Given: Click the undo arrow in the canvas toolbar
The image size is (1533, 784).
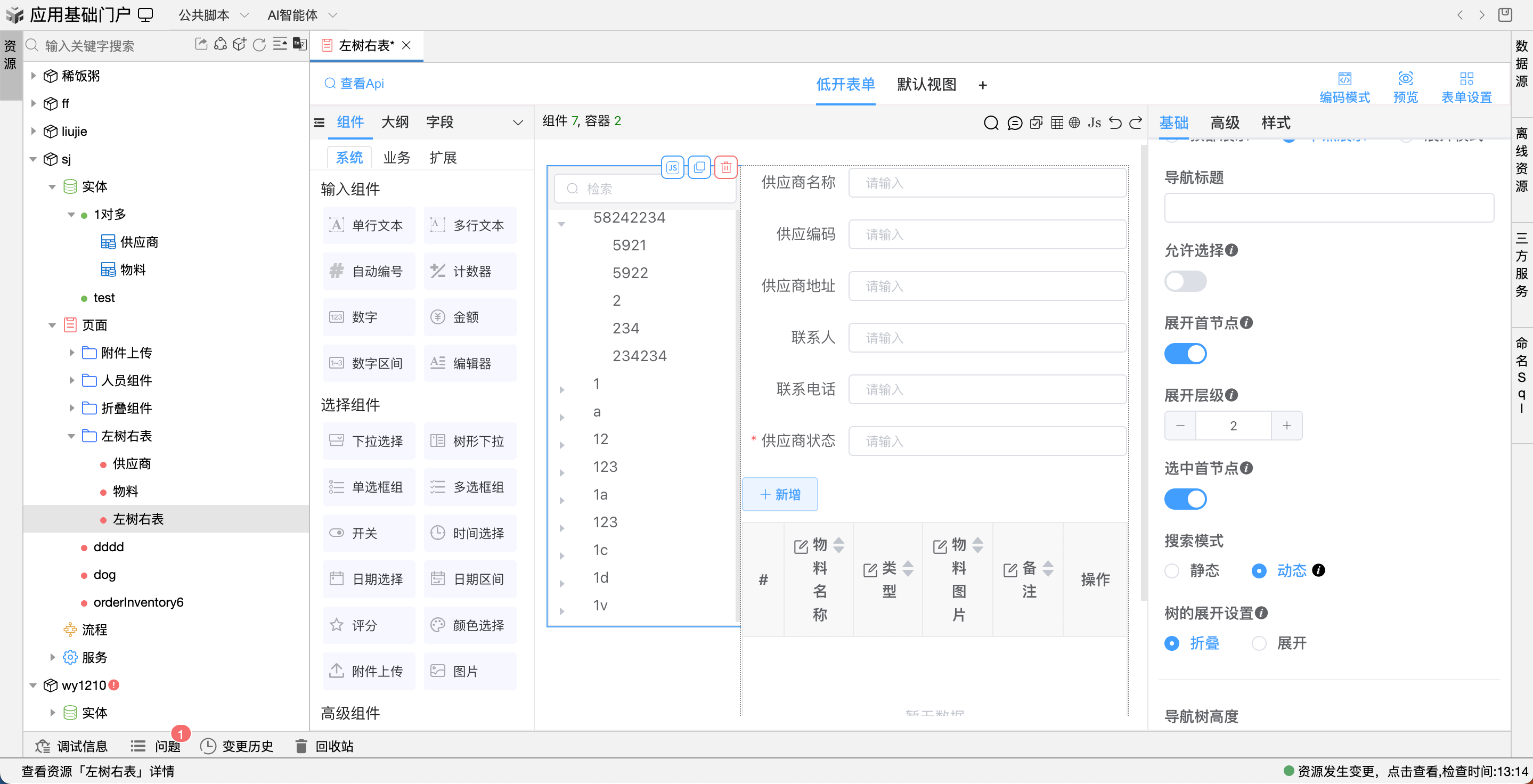Looking at the screenshot, I should (x=1115, y=123).
